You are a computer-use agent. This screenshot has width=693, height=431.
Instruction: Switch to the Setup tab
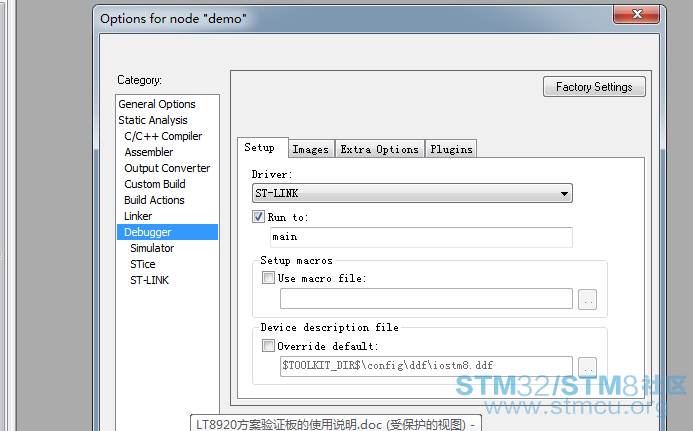pyautogui.click(x=263, y=147)
